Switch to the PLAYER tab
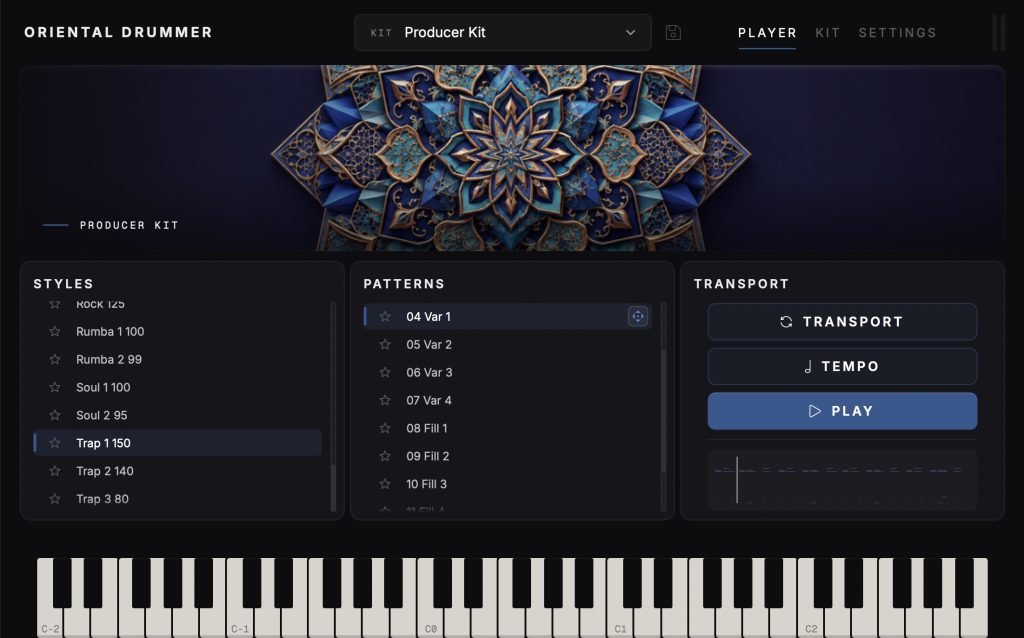The height and width of the screenshot is (638, 1024). [x=767, y=33]
